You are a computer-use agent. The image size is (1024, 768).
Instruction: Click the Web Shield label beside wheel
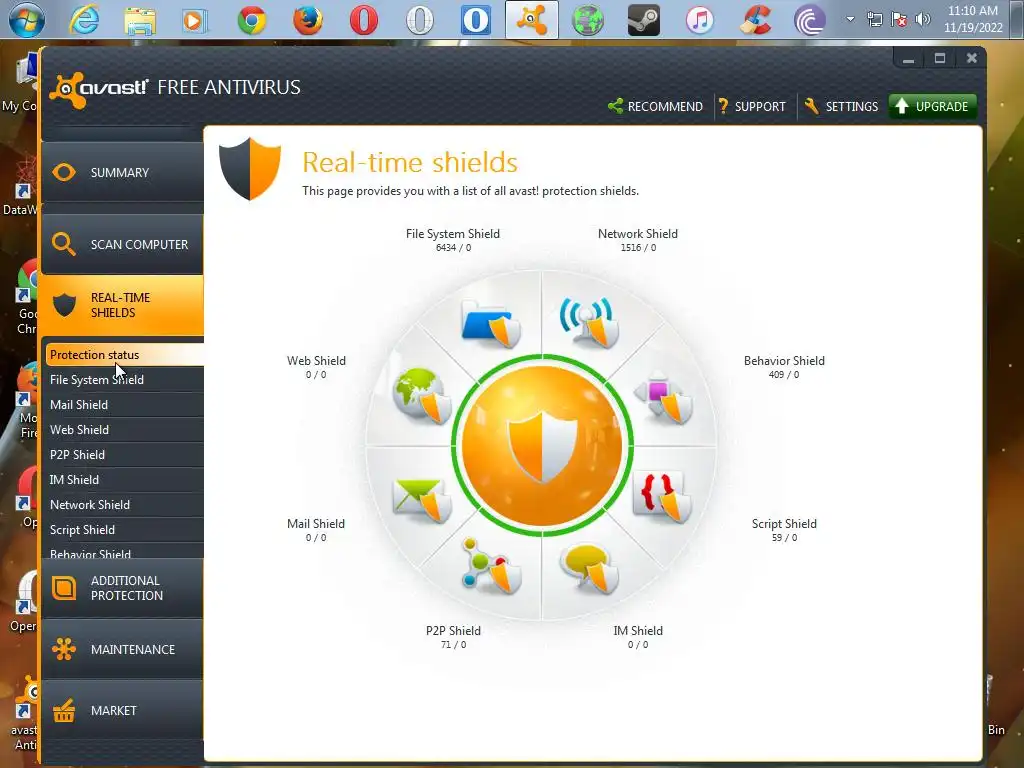tap(316, 360)
